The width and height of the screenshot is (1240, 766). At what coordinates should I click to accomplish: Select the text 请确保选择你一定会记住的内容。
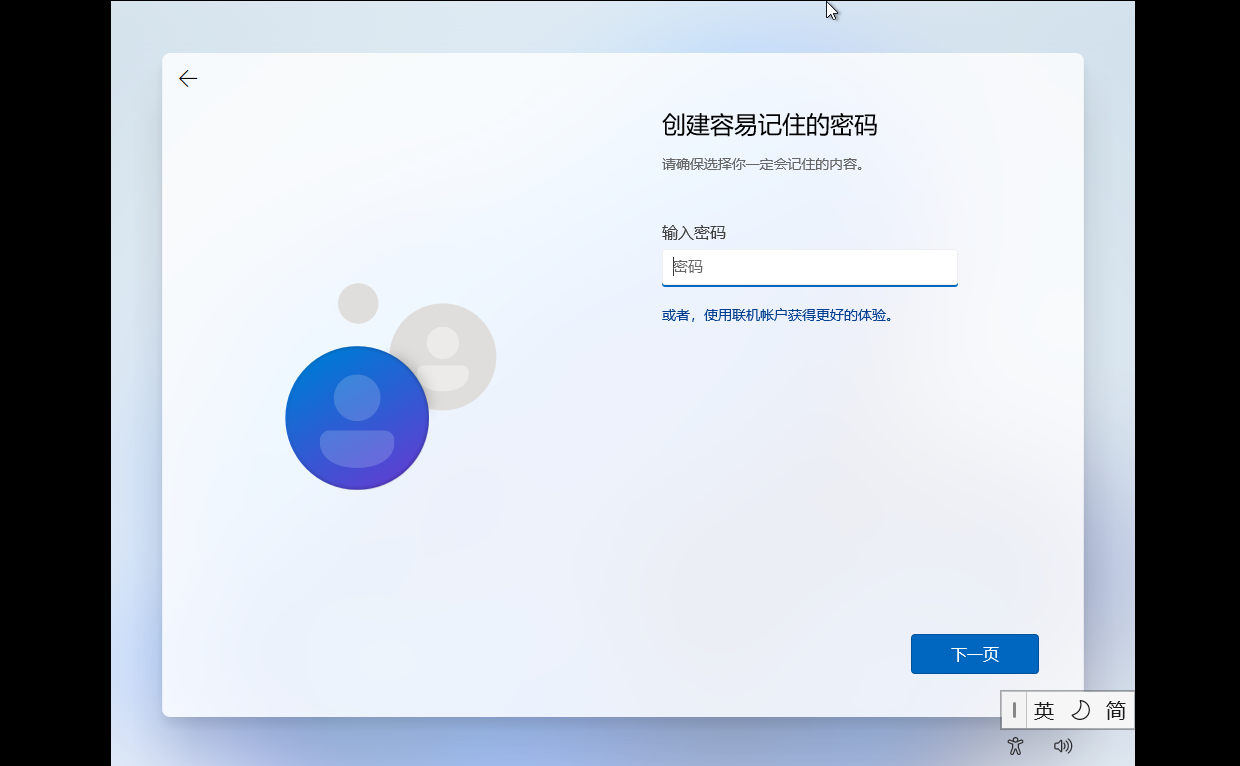[764, 164]
